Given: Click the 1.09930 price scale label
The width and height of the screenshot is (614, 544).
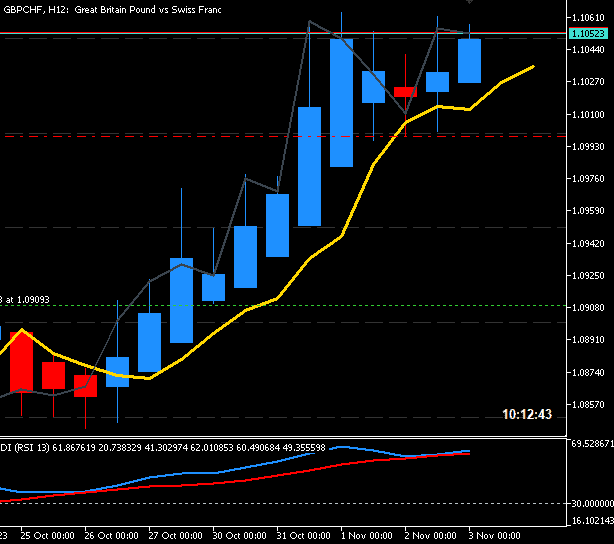Looking at the screenshot, I should tap(588, 147).
